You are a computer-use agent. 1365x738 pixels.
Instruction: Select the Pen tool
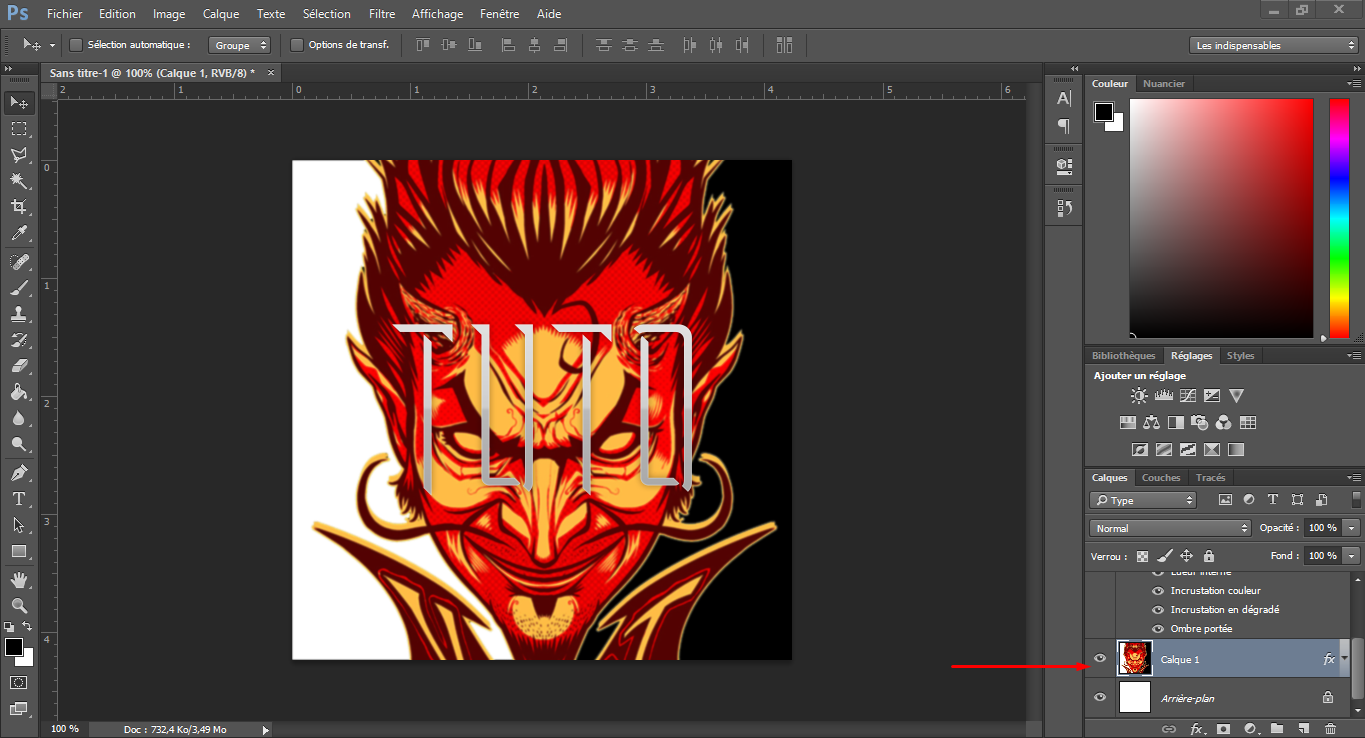click(x=19, y=472)
